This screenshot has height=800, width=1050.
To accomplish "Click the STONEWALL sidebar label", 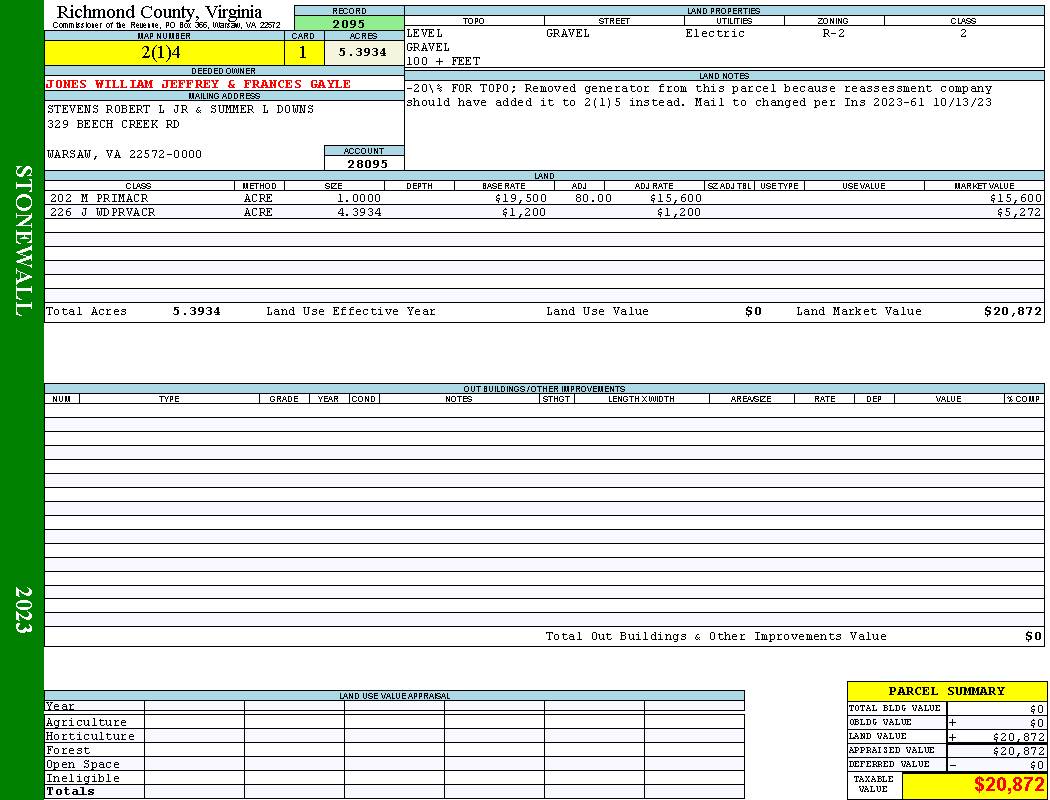I will click(23, 241).
